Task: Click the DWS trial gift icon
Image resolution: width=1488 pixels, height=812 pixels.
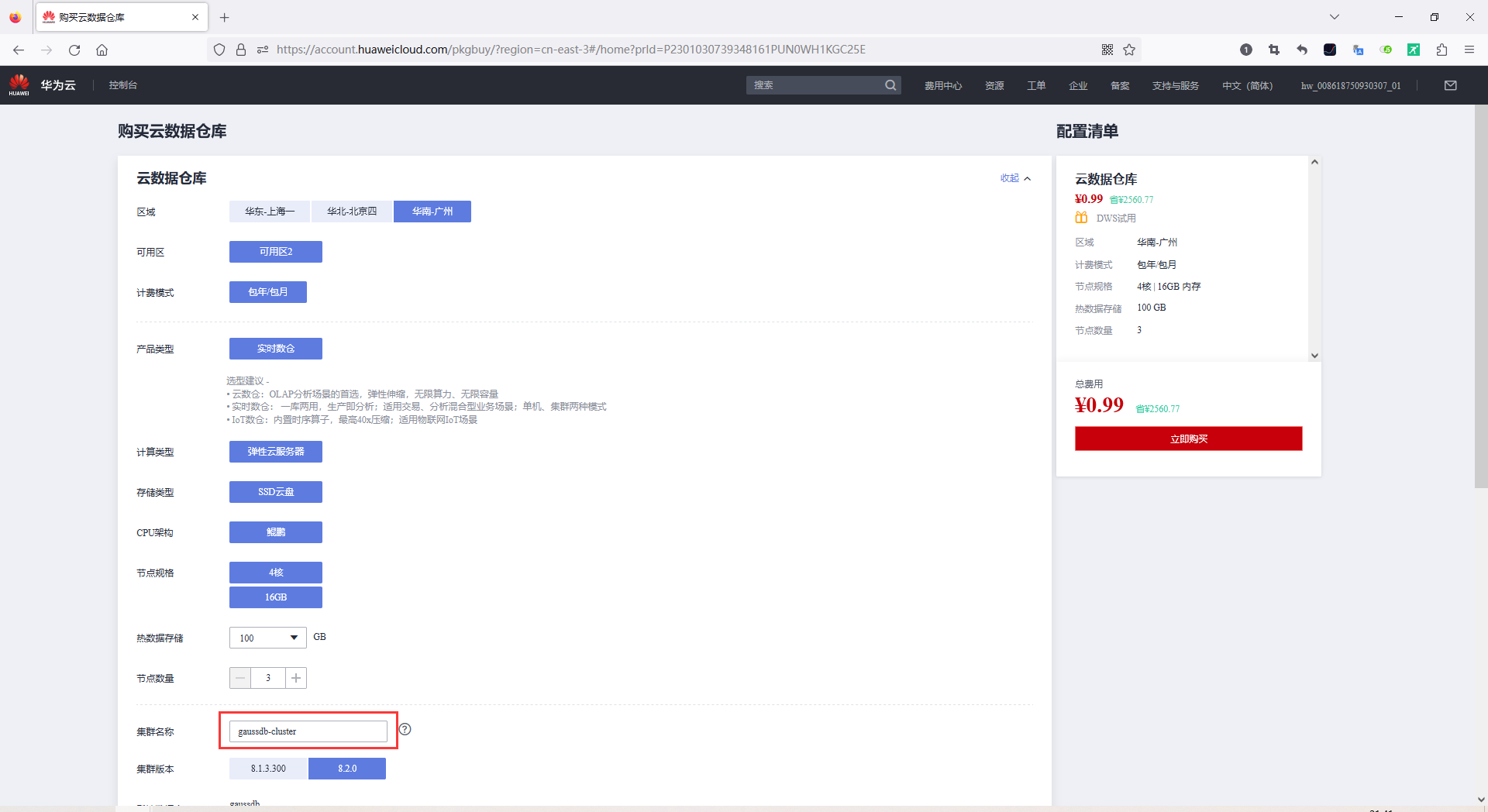Action: tap(1081, 218)
